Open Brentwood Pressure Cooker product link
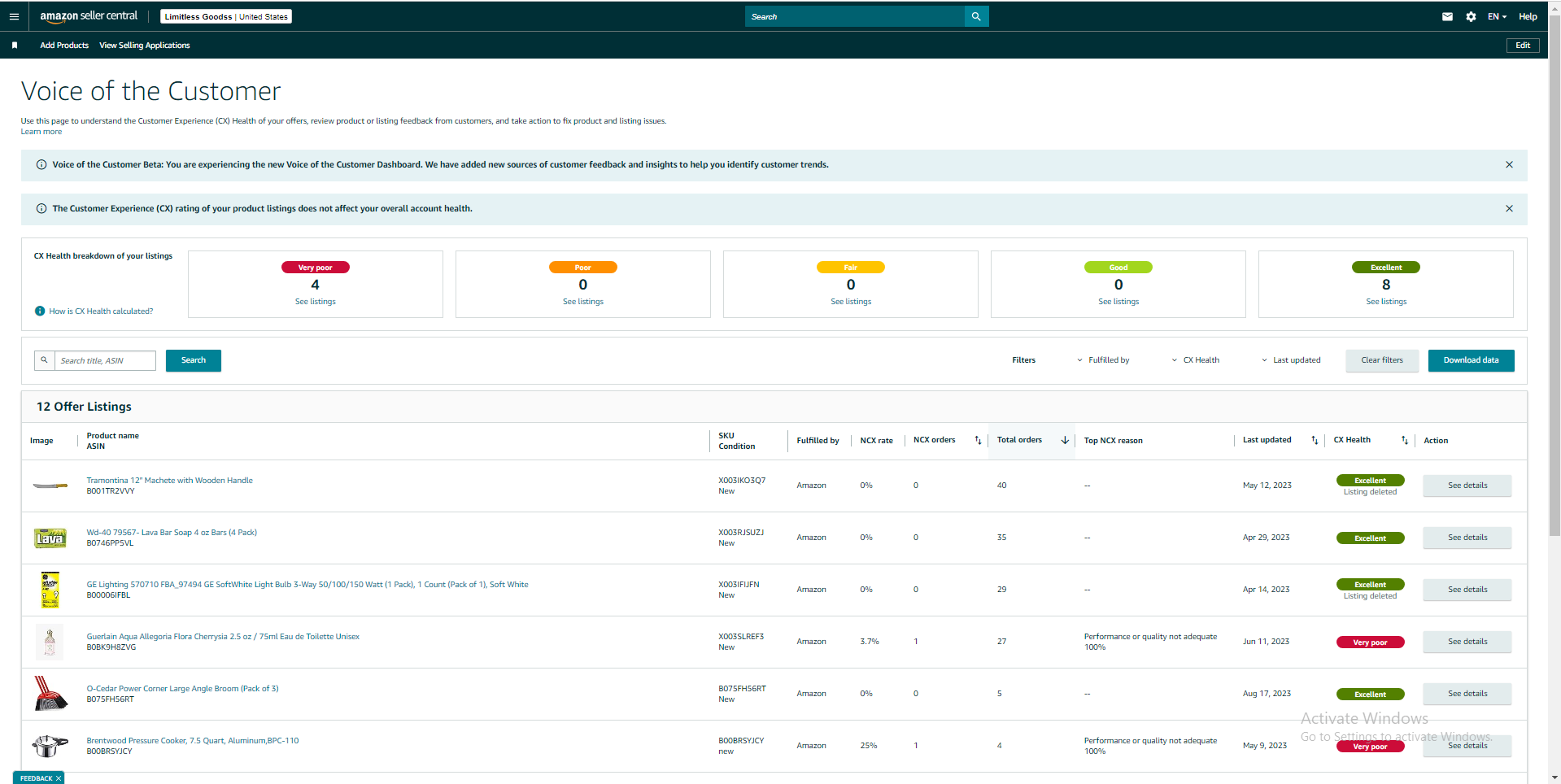Image resolution: width=1561 pixels, height=784 pixels. [193, 741]
